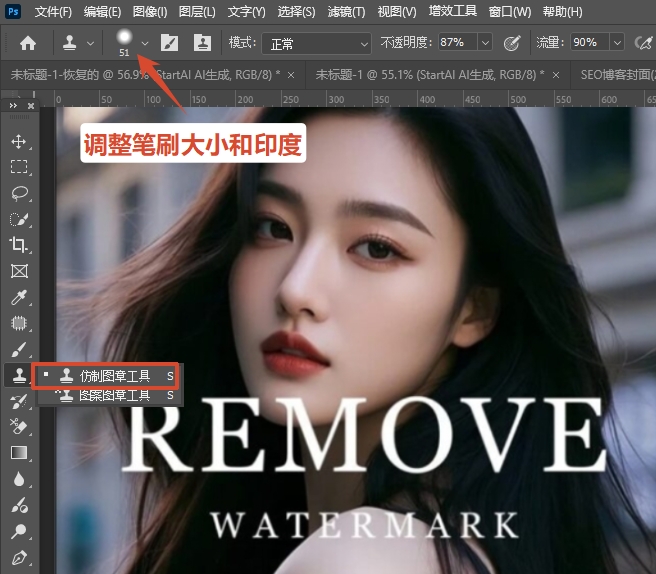This screenshot has width=656, height=574.
Task: Open the 窗口(W) menu
Action: [510, 11]
